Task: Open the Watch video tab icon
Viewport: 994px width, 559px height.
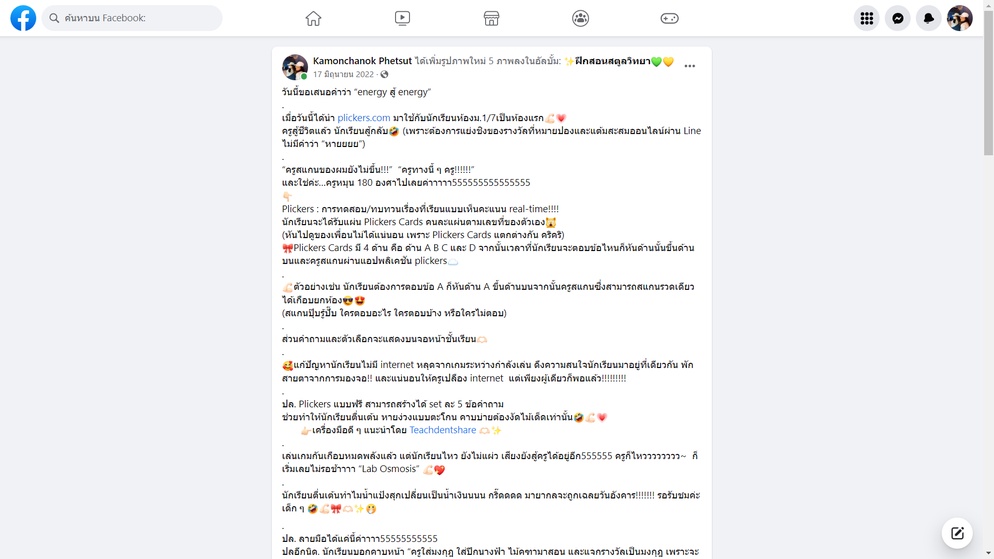Action: (403, 18)
